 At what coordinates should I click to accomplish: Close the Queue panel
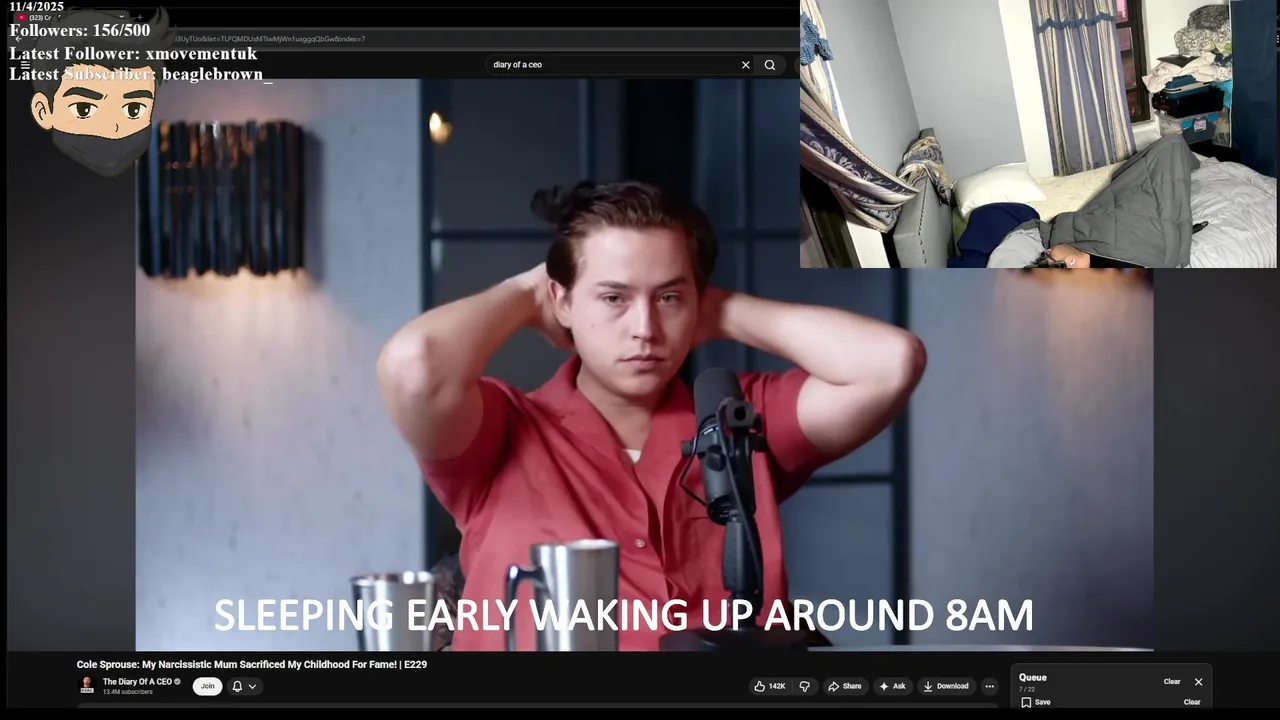[x=1198, y=682]
